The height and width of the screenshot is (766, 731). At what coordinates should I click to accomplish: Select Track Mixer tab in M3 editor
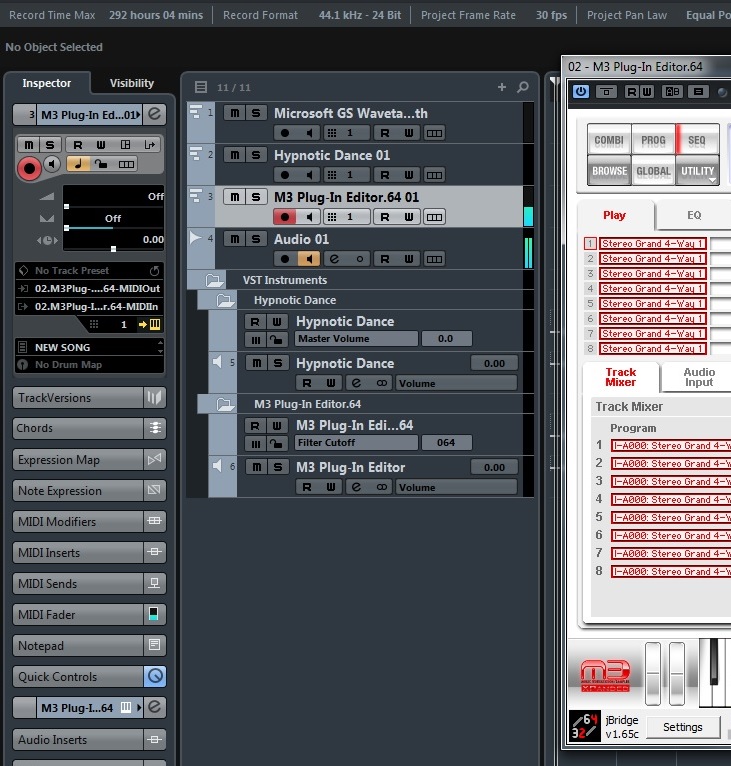click(621, 377)
